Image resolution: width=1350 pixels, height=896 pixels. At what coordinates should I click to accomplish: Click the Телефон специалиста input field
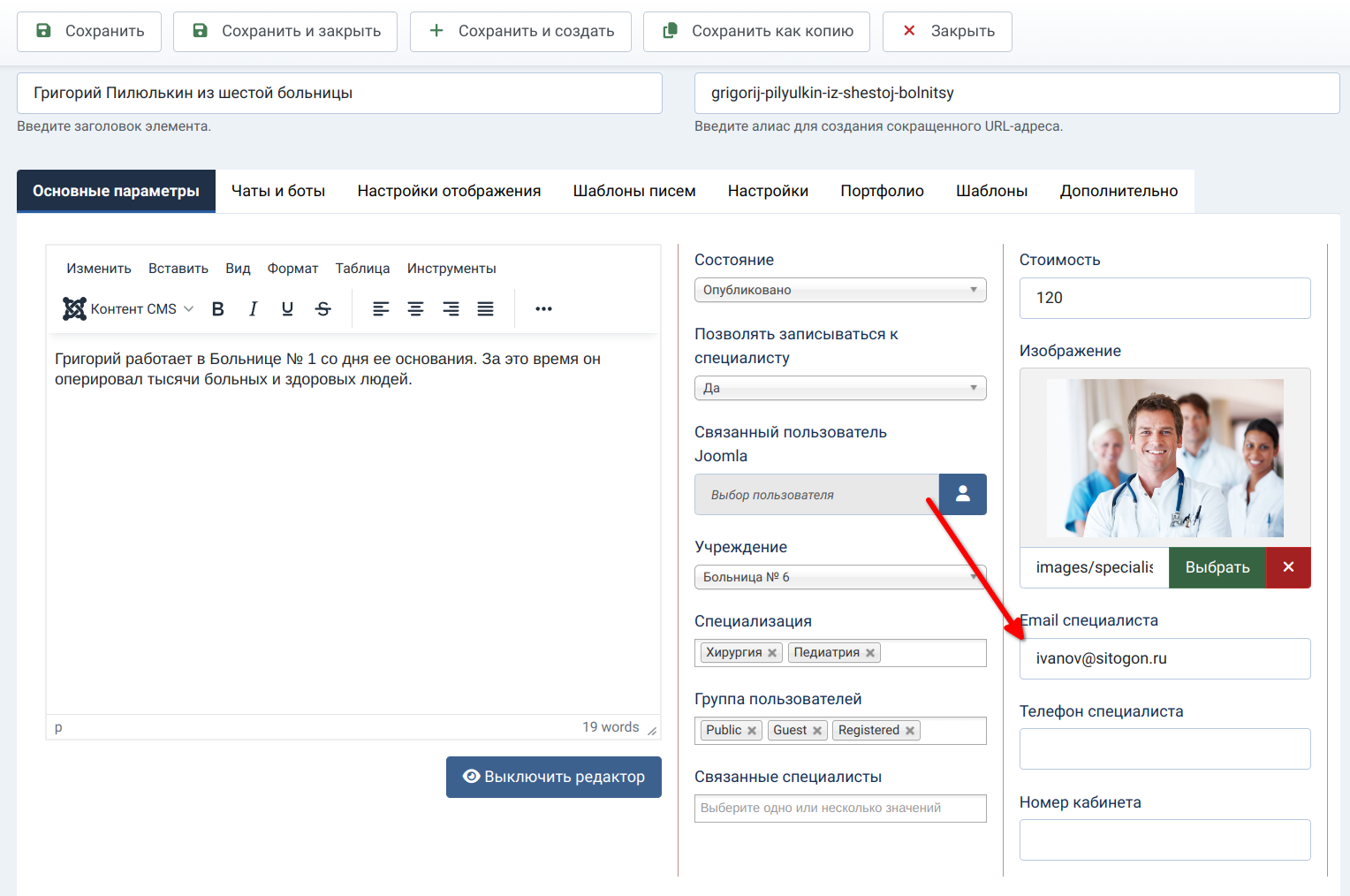1164,749
